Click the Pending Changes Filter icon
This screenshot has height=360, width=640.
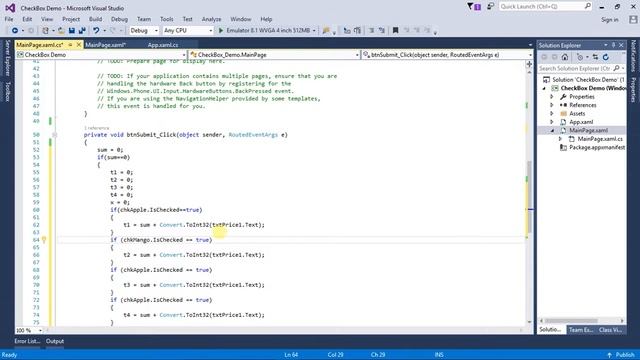pos(580,57)
